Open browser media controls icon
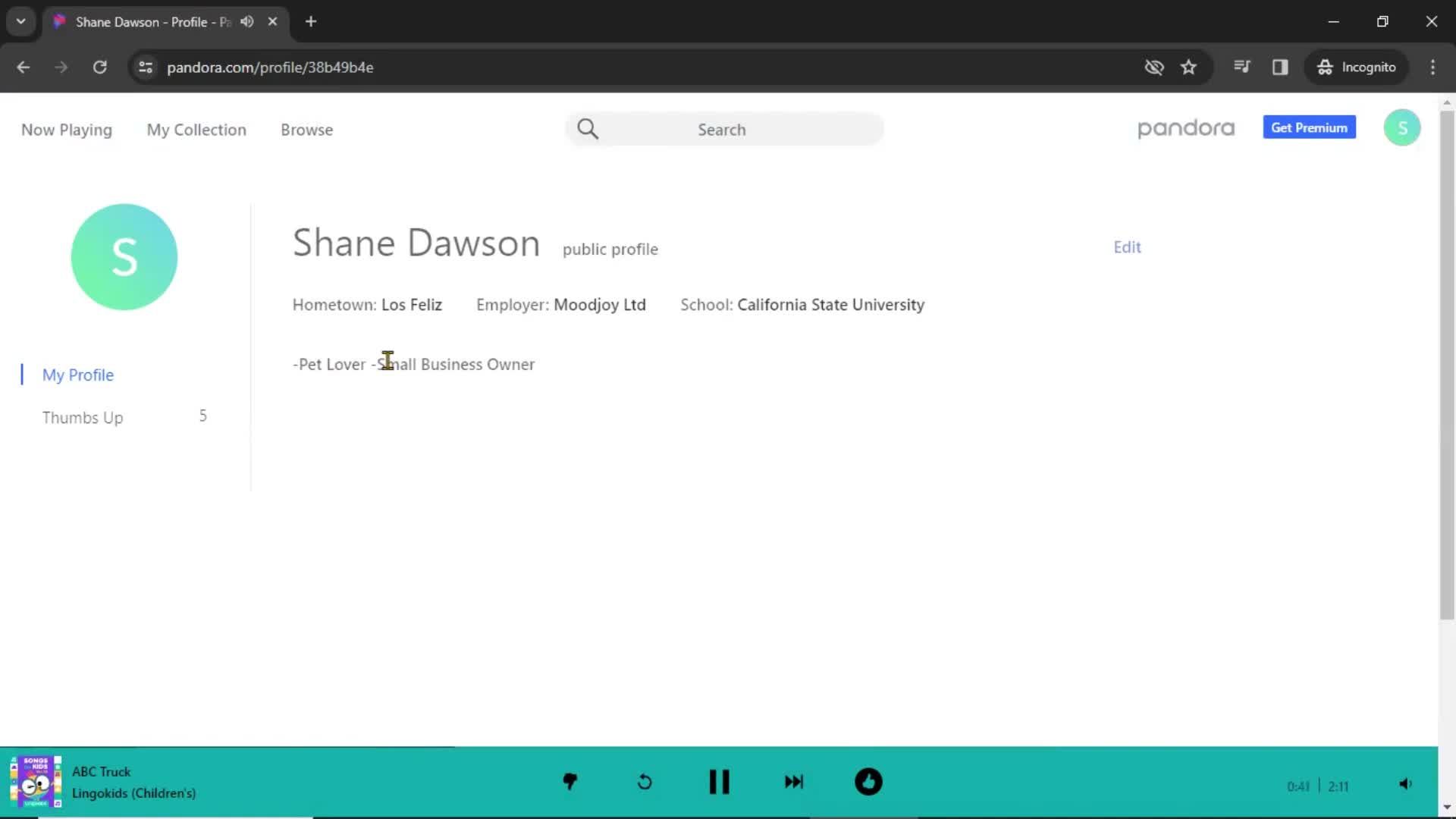1456x819 pixels. click(x=1242, y=67)
